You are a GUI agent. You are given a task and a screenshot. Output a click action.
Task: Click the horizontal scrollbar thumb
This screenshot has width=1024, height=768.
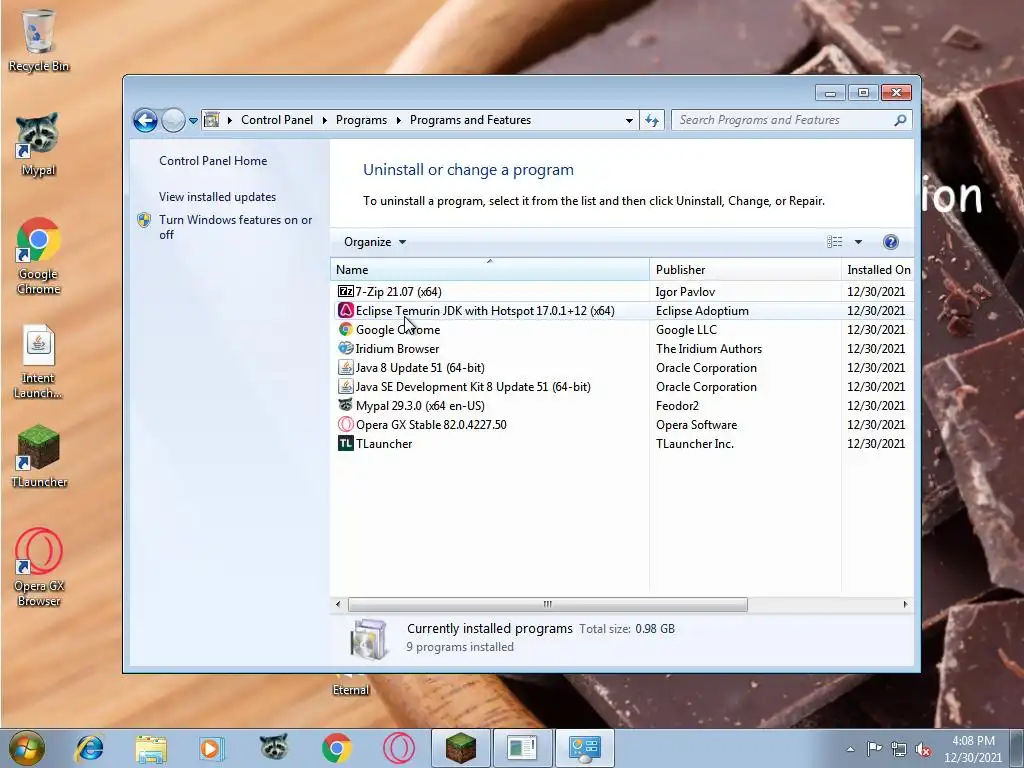[x=547, y=604]
